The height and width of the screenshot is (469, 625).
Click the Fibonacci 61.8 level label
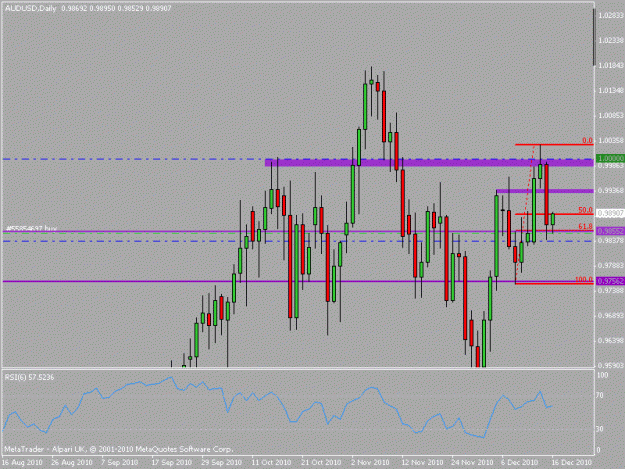pos(586,226)
